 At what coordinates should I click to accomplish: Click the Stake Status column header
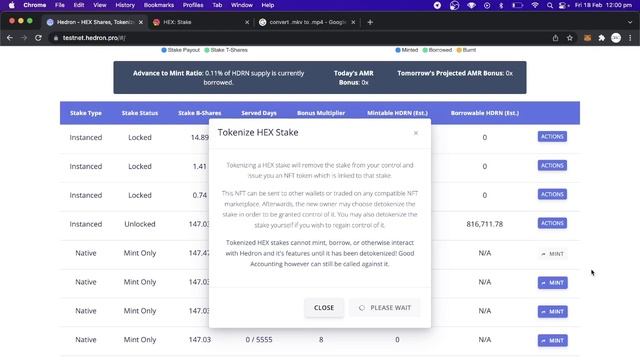coord(140,113)
